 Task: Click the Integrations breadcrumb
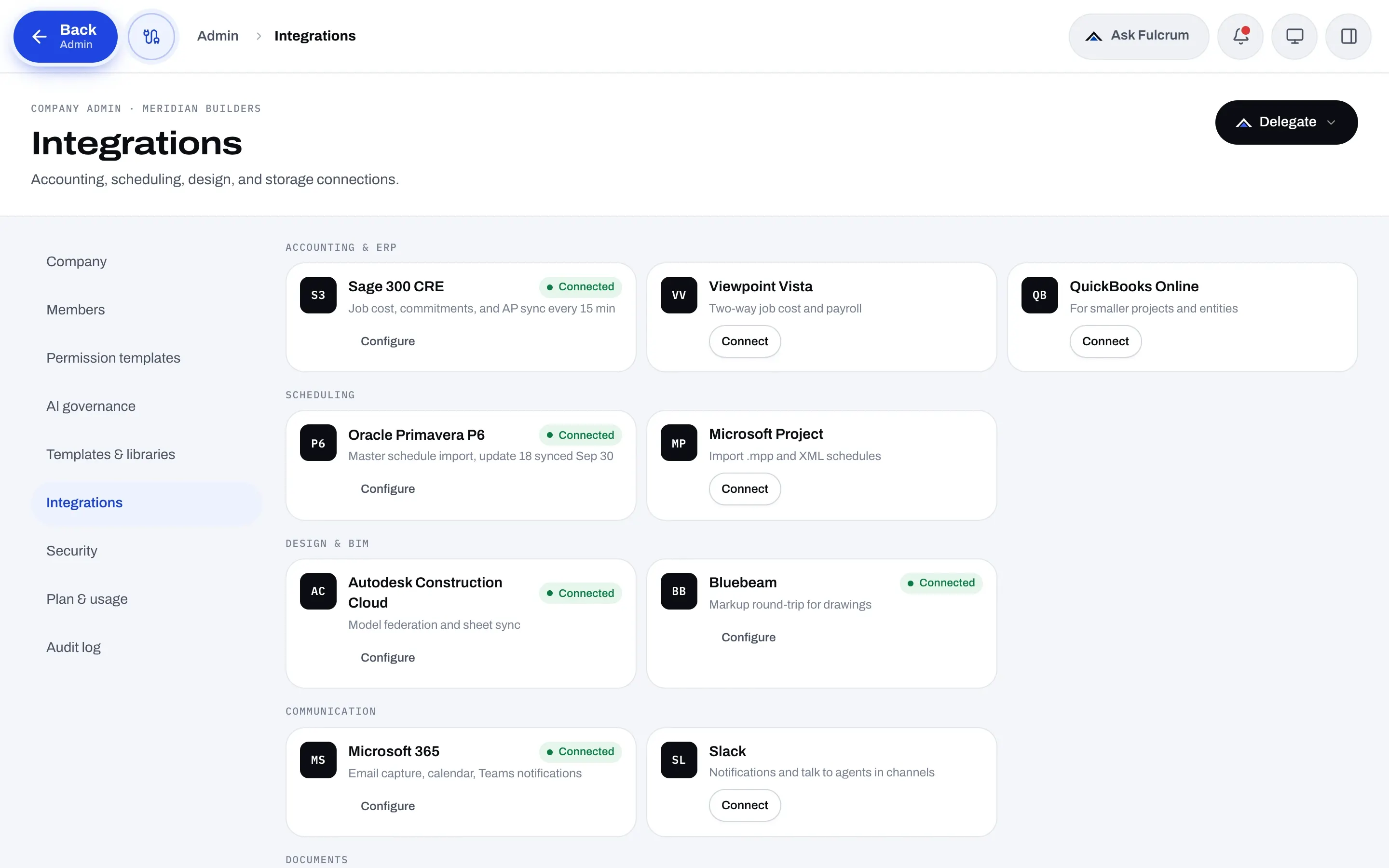pos(315,36)
